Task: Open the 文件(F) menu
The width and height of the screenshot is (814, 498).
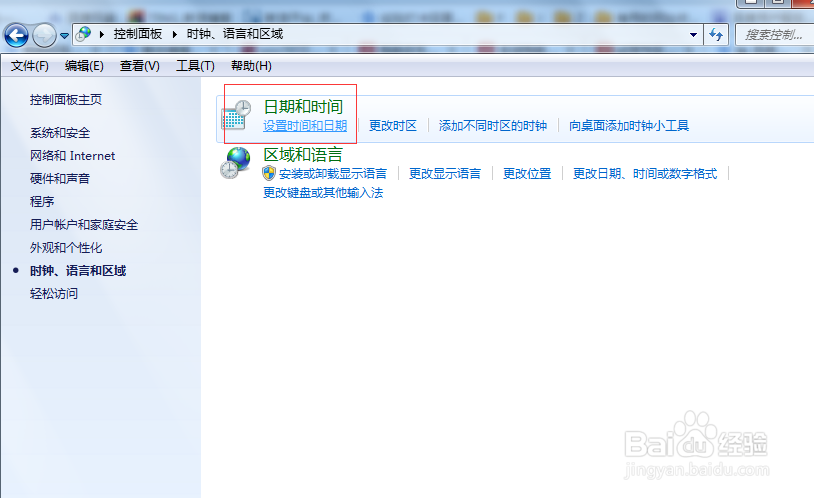Action: (30, 66)
